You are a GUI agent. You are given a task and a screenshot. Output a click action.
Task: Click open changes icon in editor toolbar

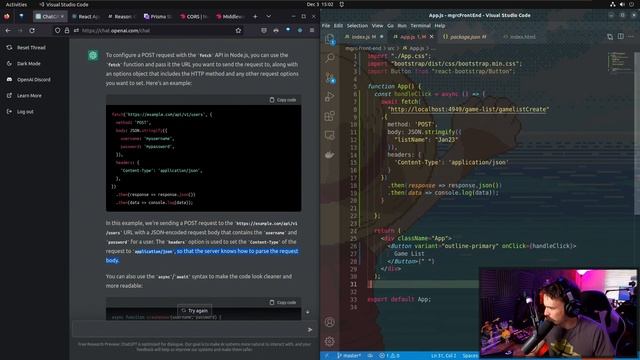(610, 36)
